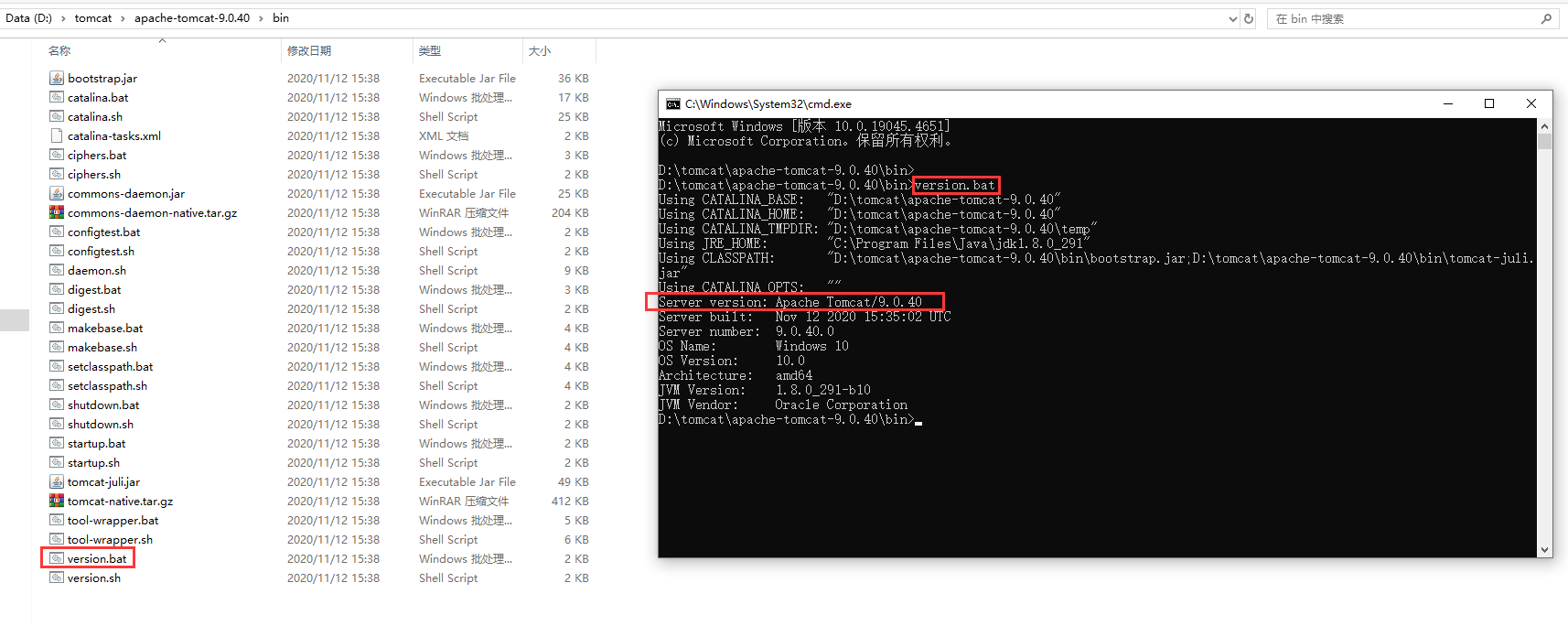Click the 'Server number:' line in cmd

[x=746, y=331]
